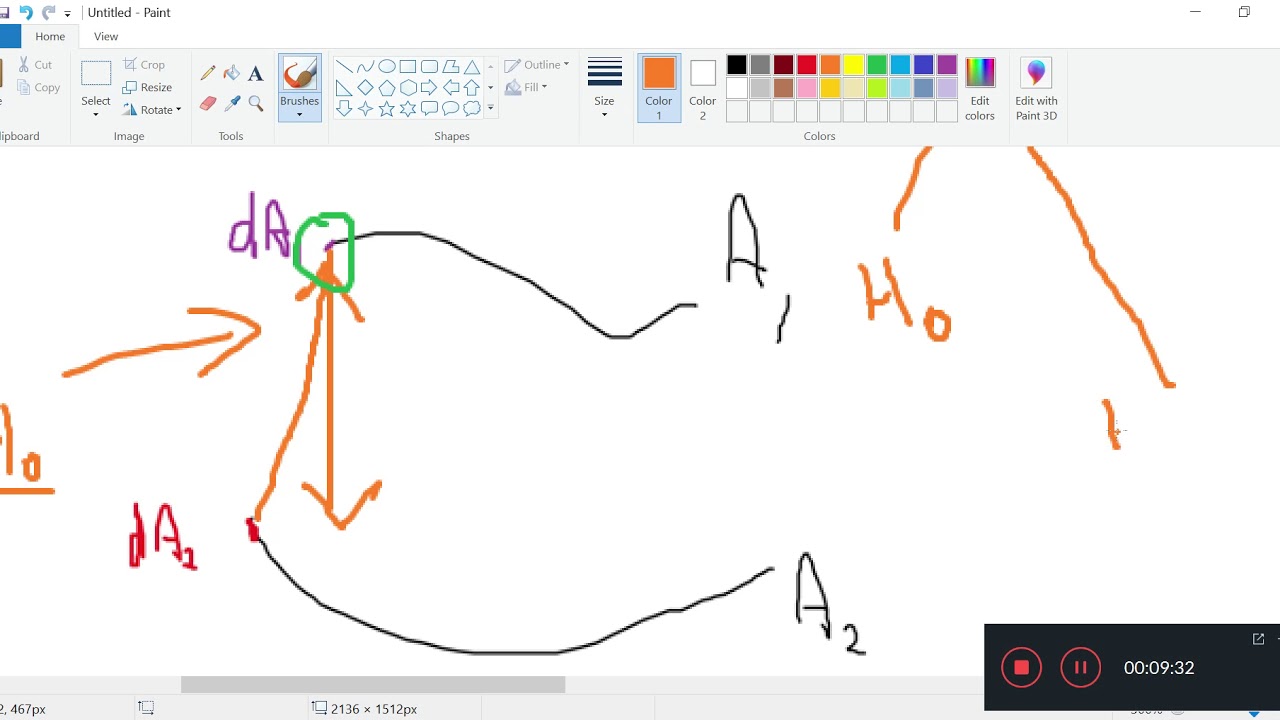Select the Pencil tool
1280x720 pixels.
pos(208,73)
